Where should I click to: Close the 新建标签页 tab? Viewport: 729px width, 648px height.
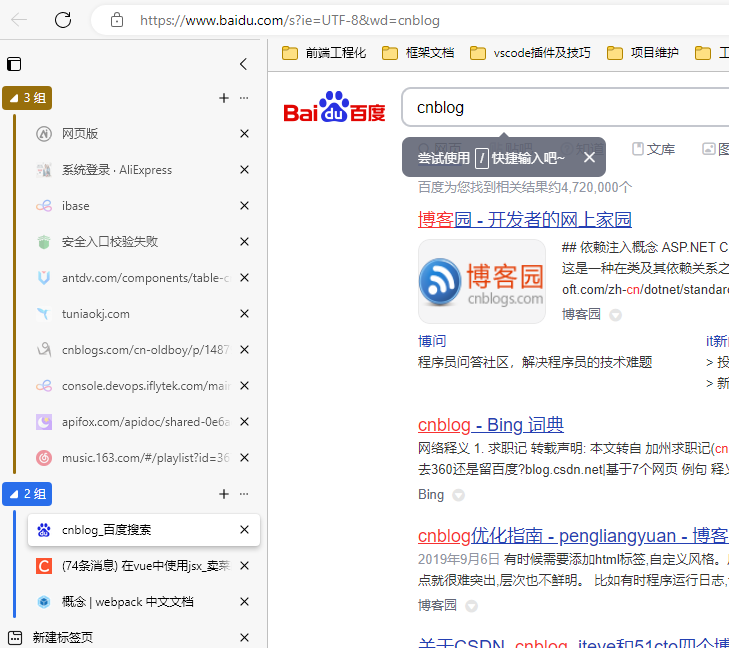(x=244, y=637)
